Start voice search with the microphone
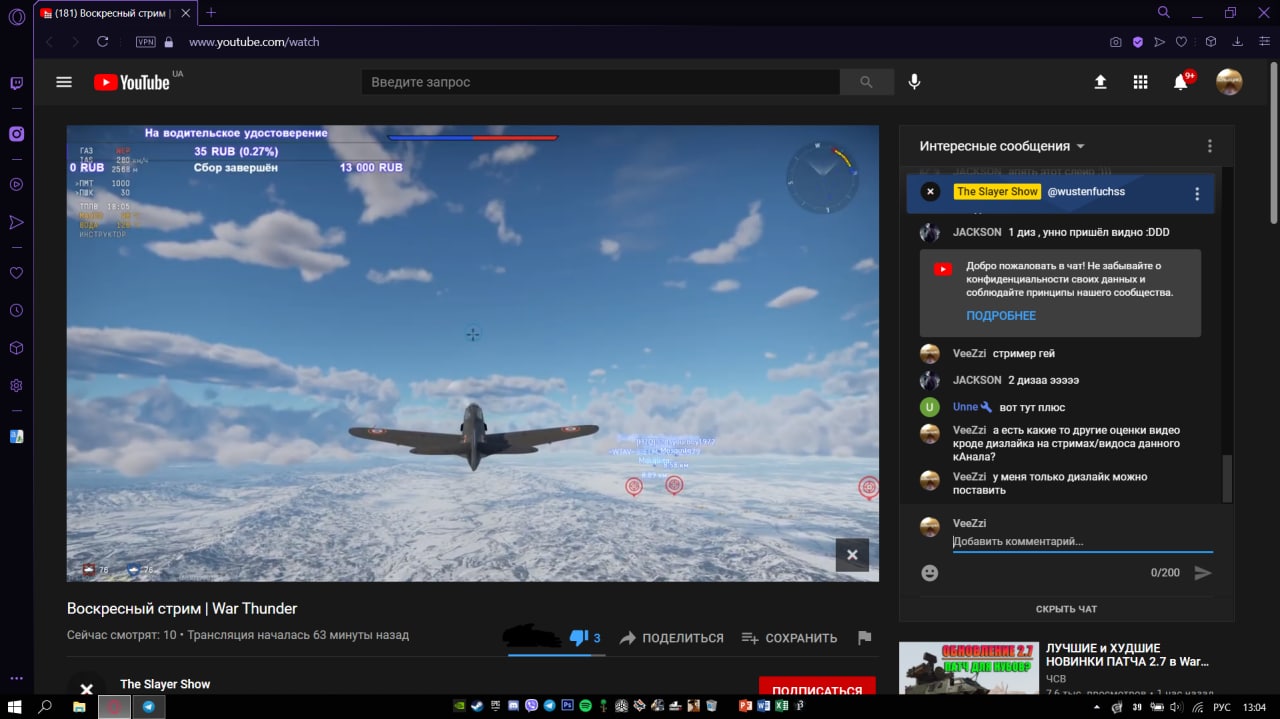1280x719 pixels. 914,82
